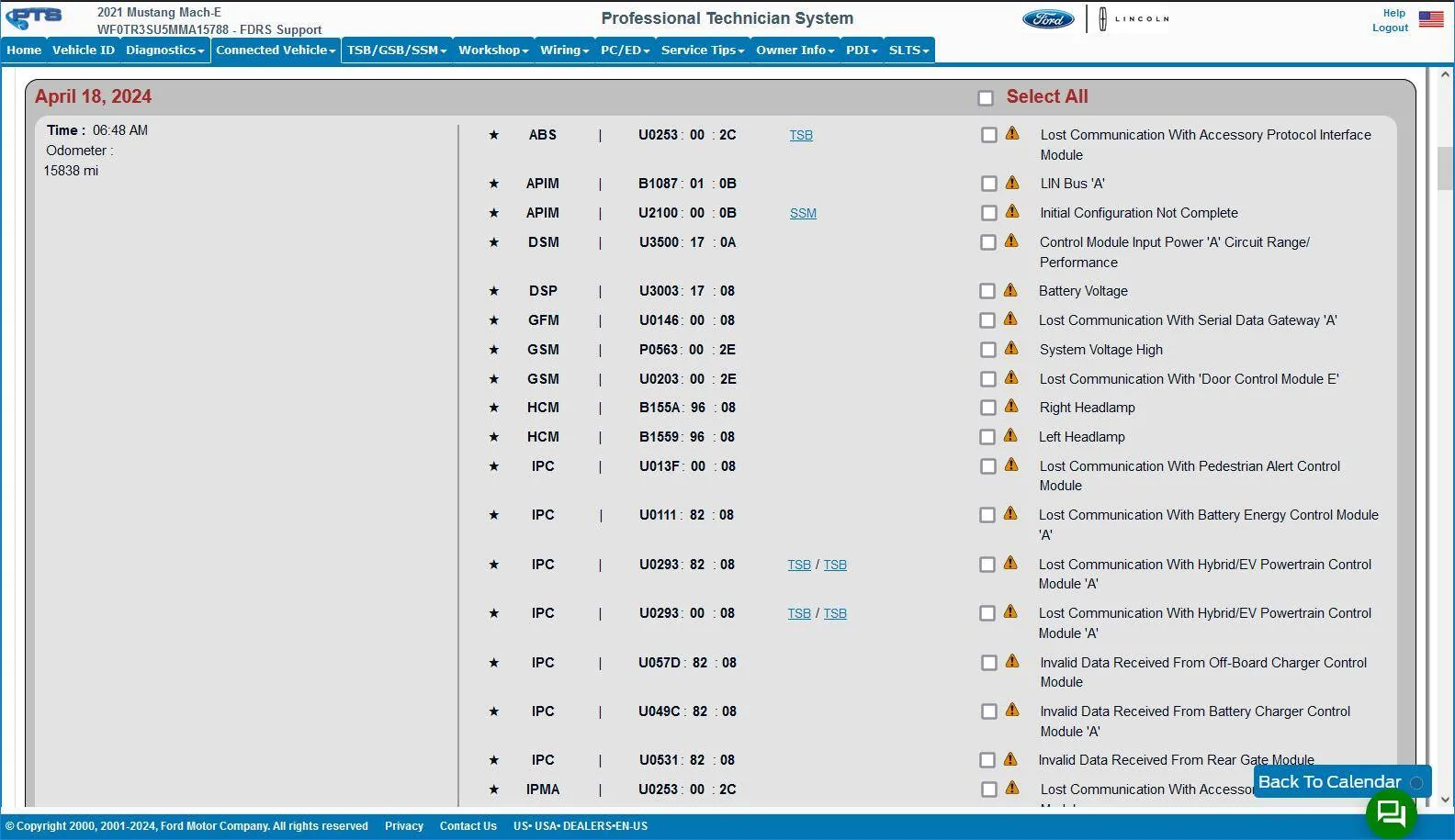The image size is (1455, 840).
Task: Click star icon for HCM B155A row
Action: tap(494, 408)
